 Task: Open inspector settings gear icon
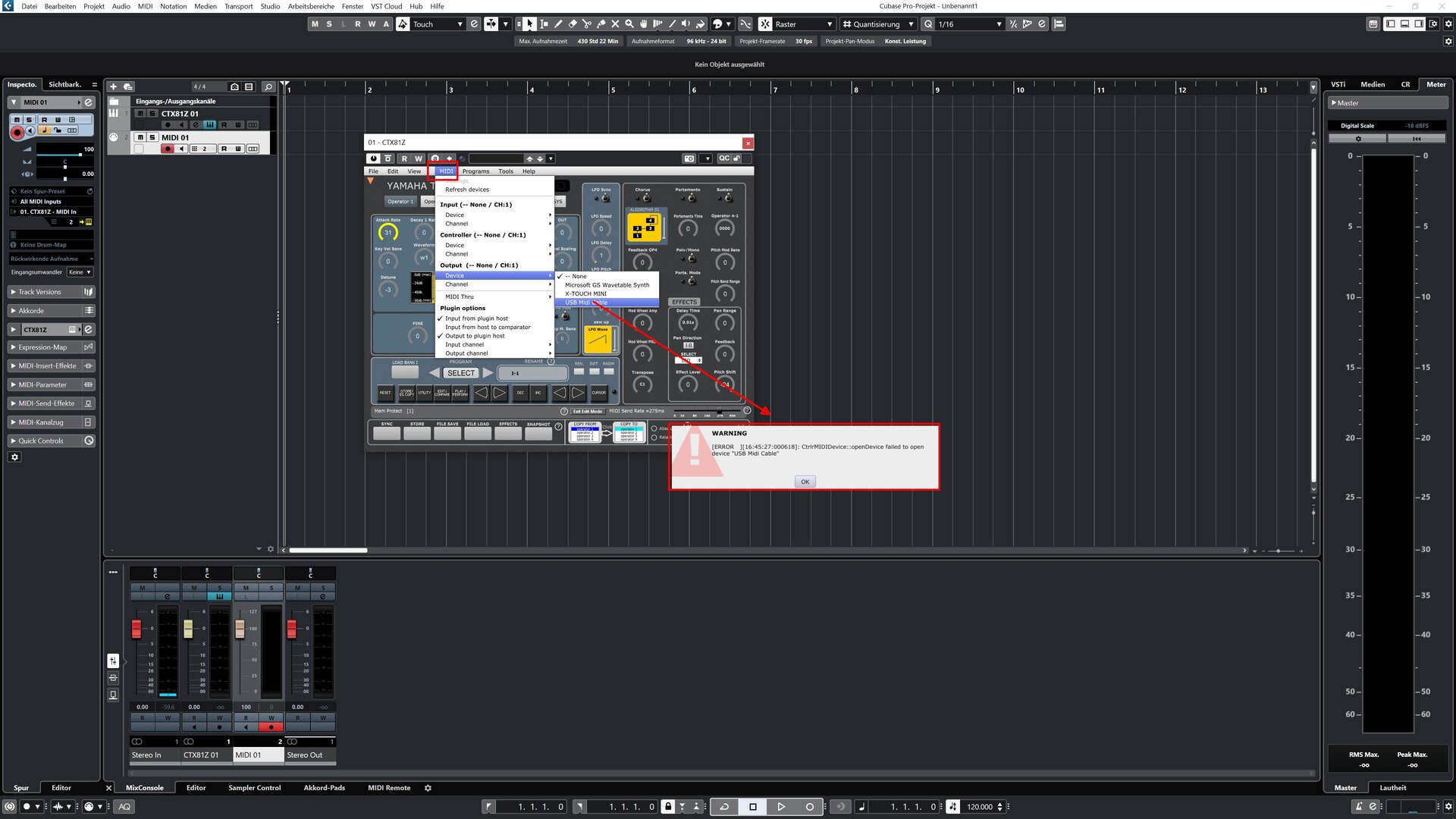(14, 457)
